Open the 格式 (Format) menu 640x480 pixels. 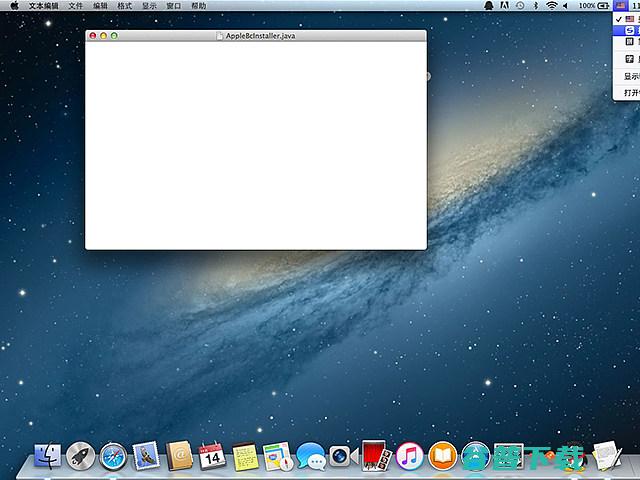tap(124, 6)
